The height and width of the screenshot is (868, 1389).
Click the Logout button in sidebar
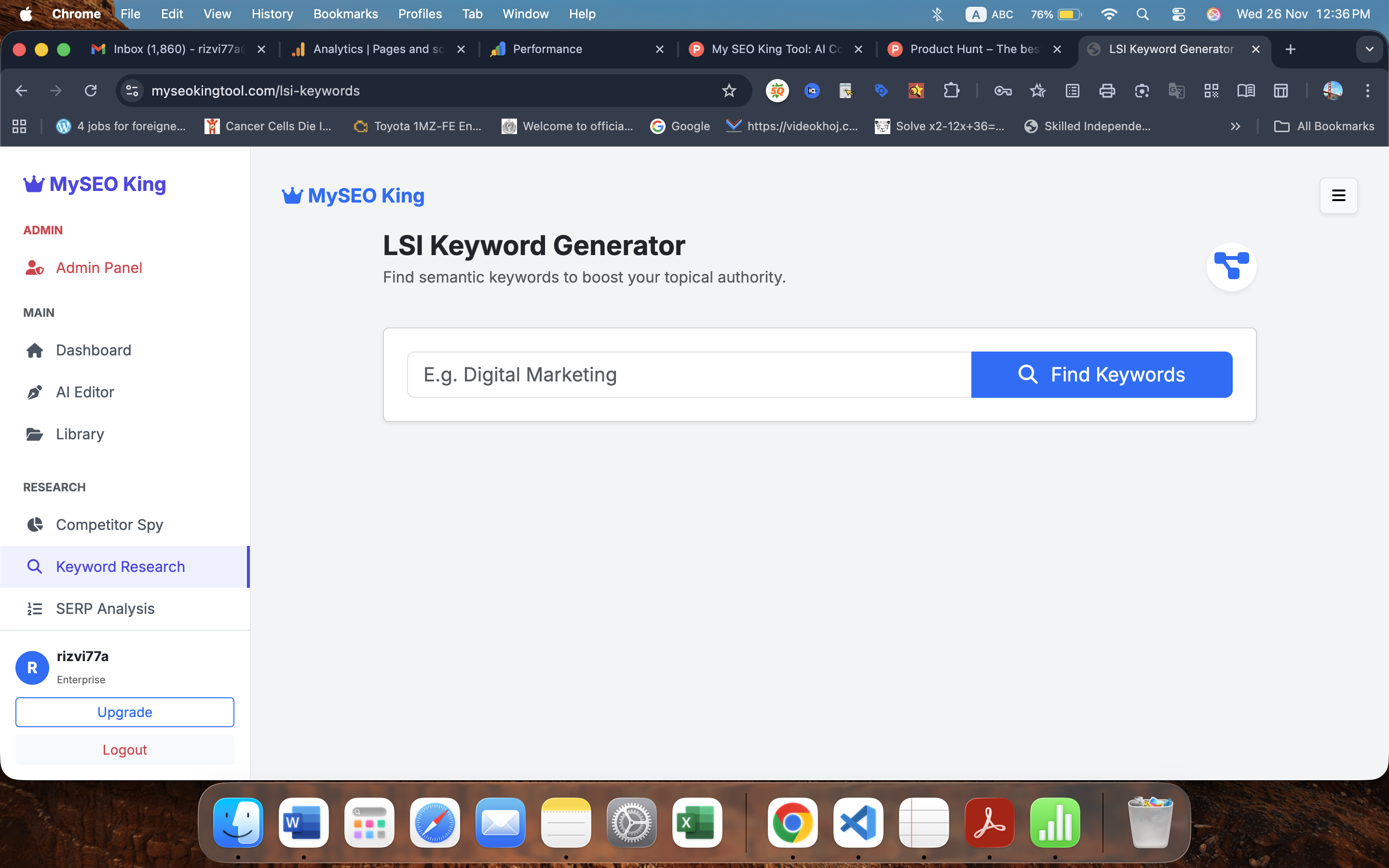pos(124,749)
